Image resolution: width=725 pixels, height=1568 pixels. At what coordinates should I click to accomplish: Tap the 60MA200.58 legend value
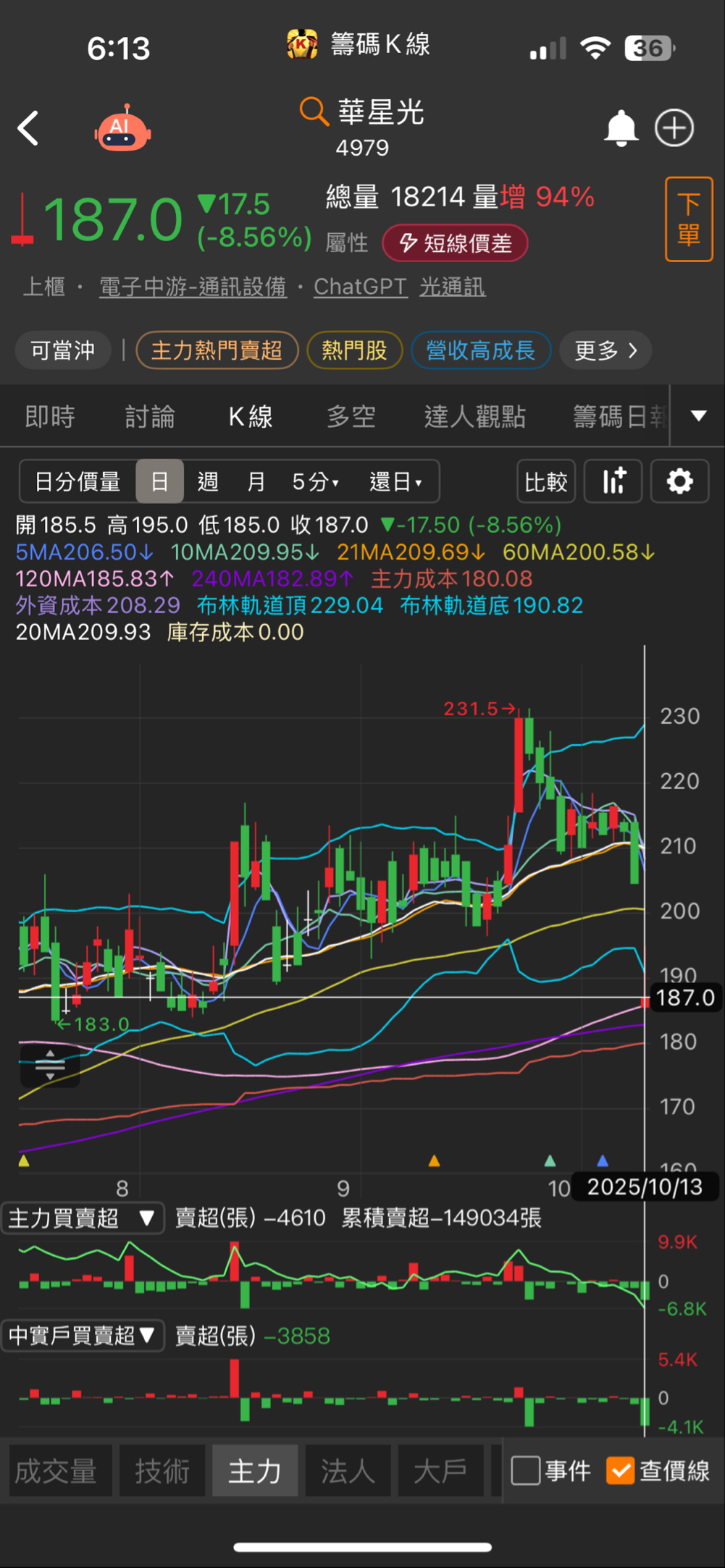pyautogui.click(x=579, y=552)
